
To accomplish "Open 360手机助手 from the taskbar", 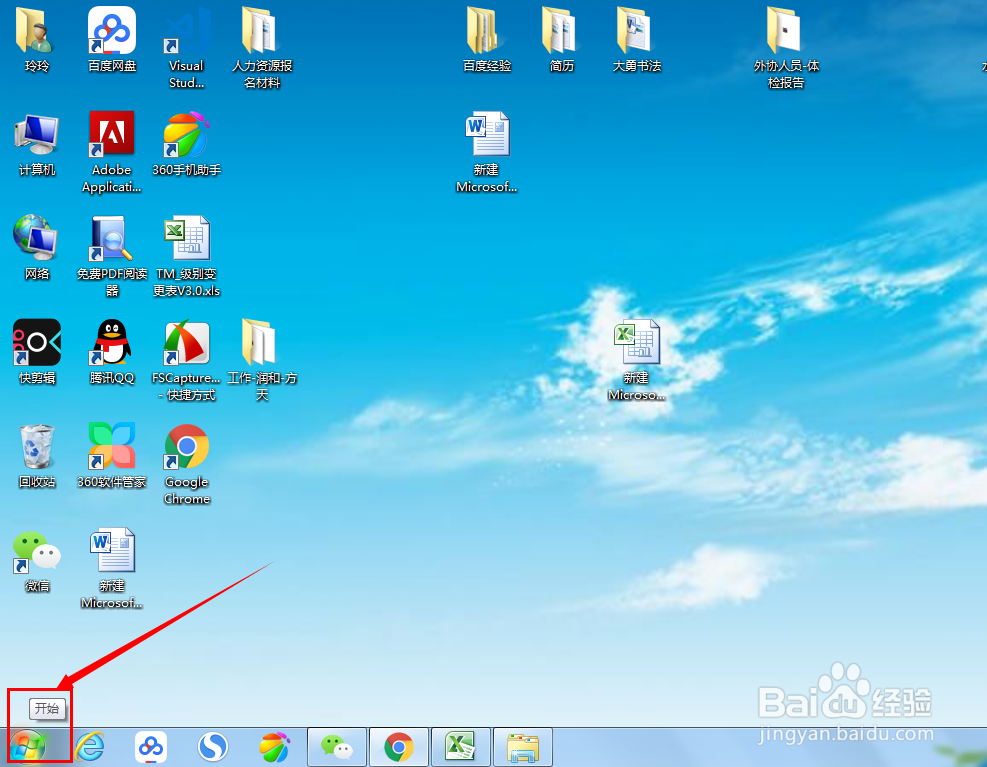I will [274, 747].
